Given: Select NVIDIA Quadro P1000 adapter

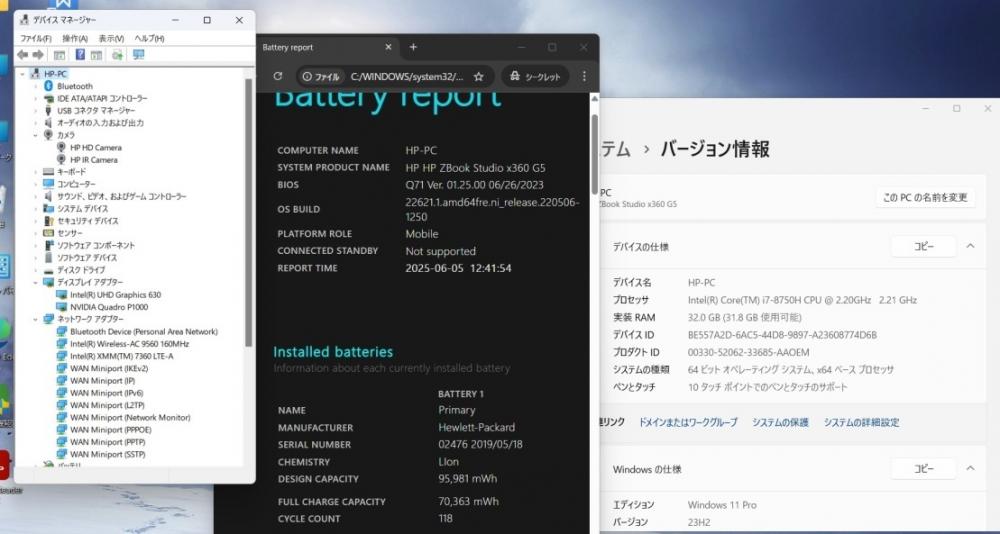Looking at the screenshot, I should point(109,307).
